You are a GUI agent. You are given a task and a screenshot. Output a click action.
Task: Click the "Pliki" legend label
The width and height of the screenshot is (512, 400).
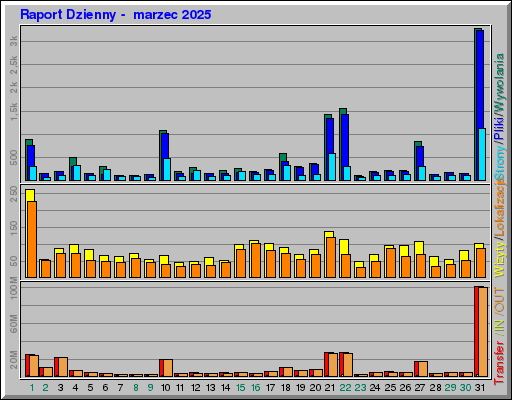499,128
